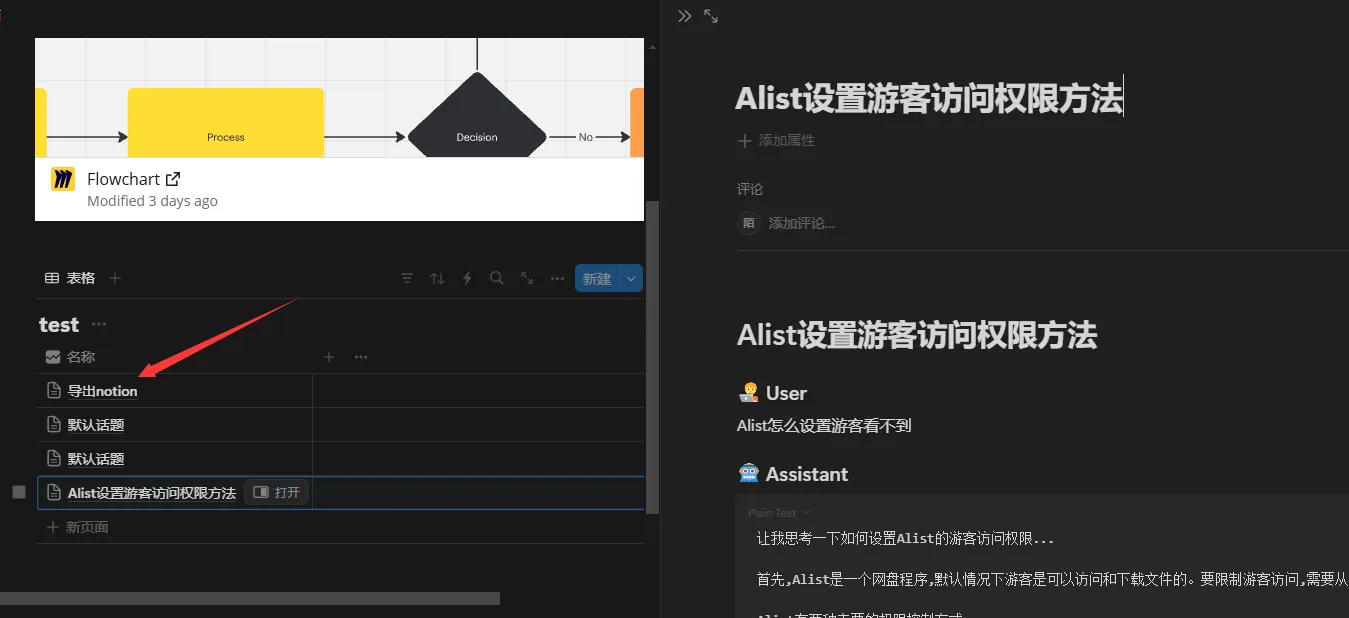Open the table search magnifier icon

(x=496, y=278)
